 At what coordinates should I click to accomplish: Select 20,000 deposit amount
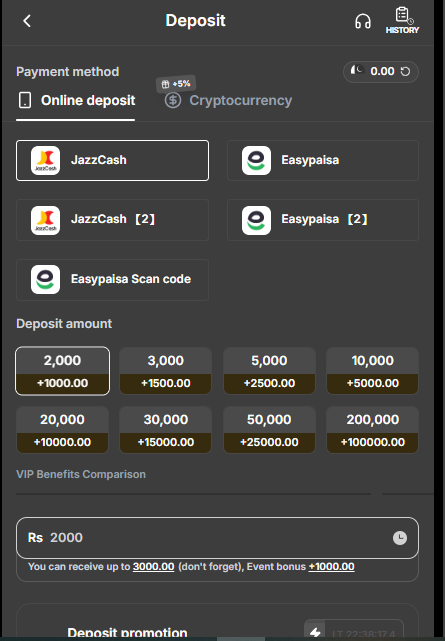click(x=63, y=430)
